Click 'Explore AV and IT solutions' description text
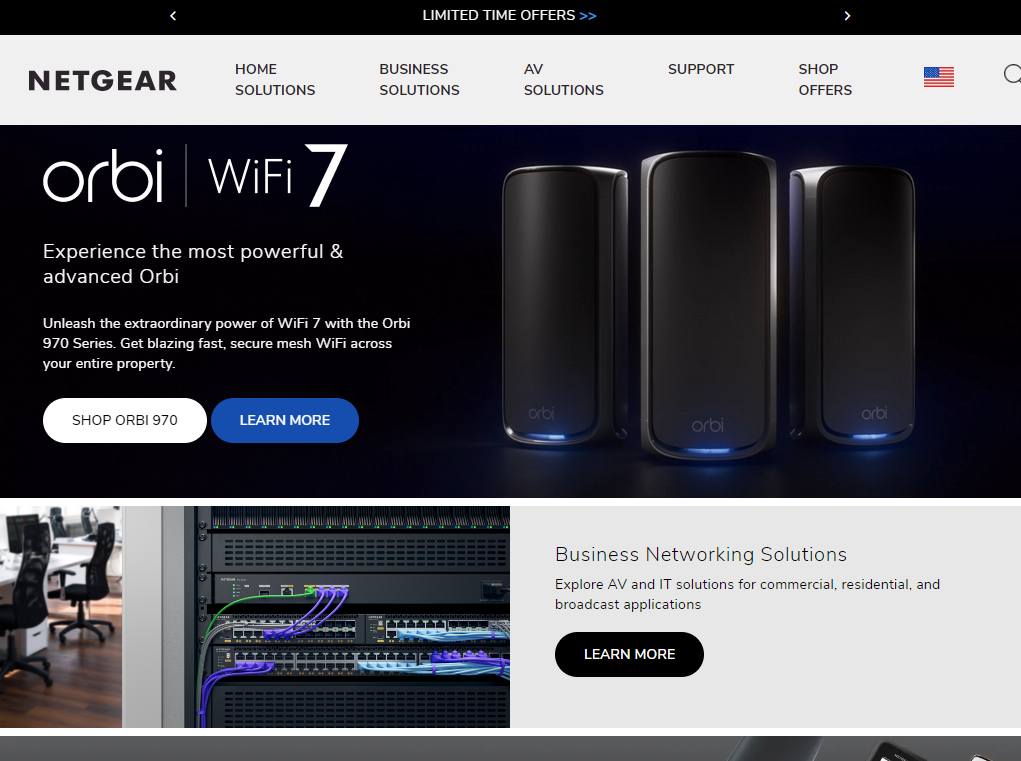This screenshot has height=761, width=1021. click(748, 594)
